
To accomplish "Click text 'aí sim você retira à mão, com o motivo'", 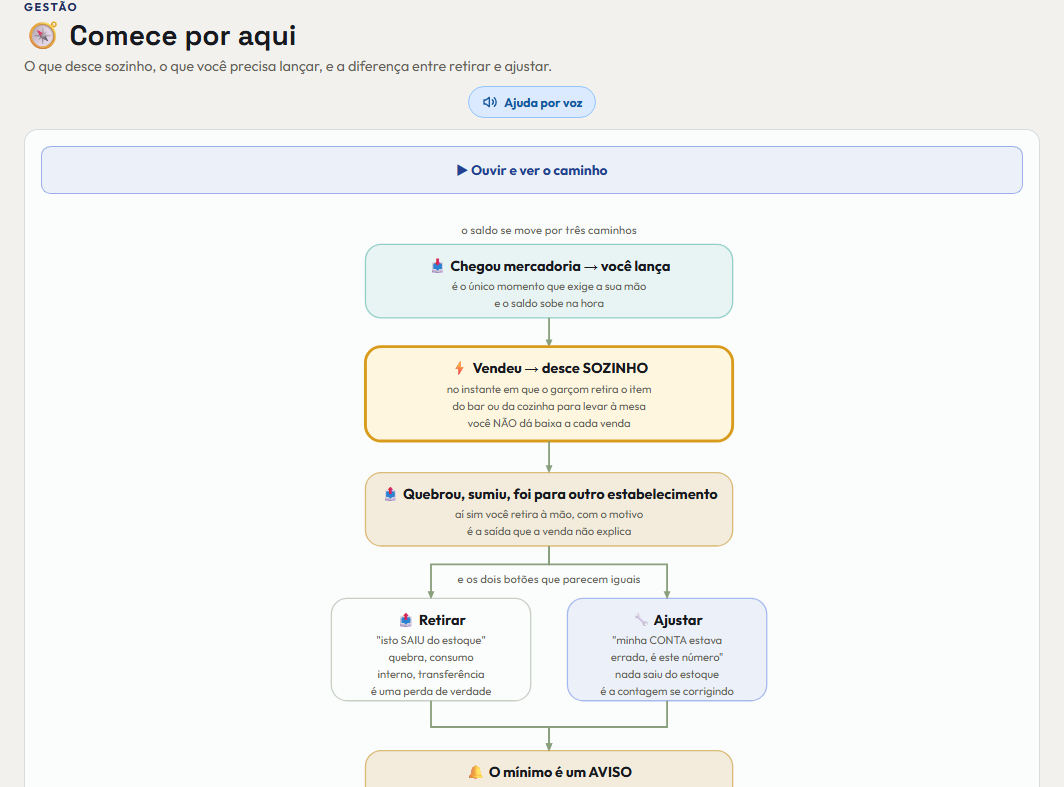I will pos(549,514).
